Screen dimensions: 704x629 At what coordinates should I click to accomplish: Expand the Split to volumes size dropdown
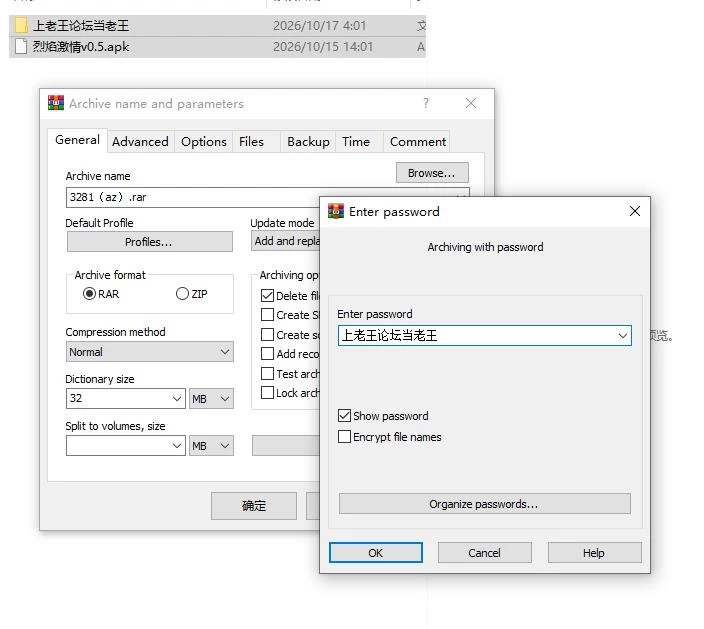177,446
